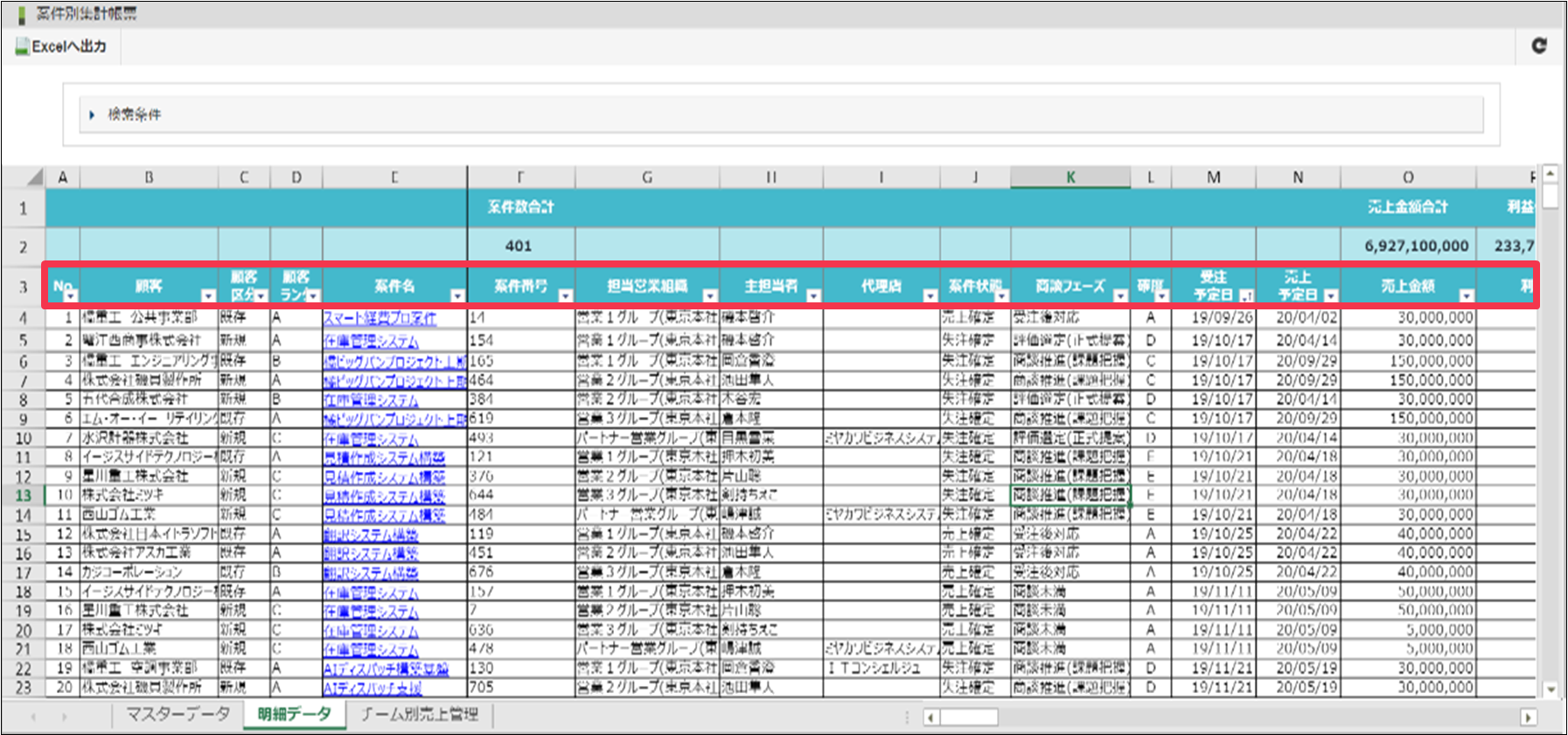Click 売上予定日 cell 20/04/02

pos(1298,318)
